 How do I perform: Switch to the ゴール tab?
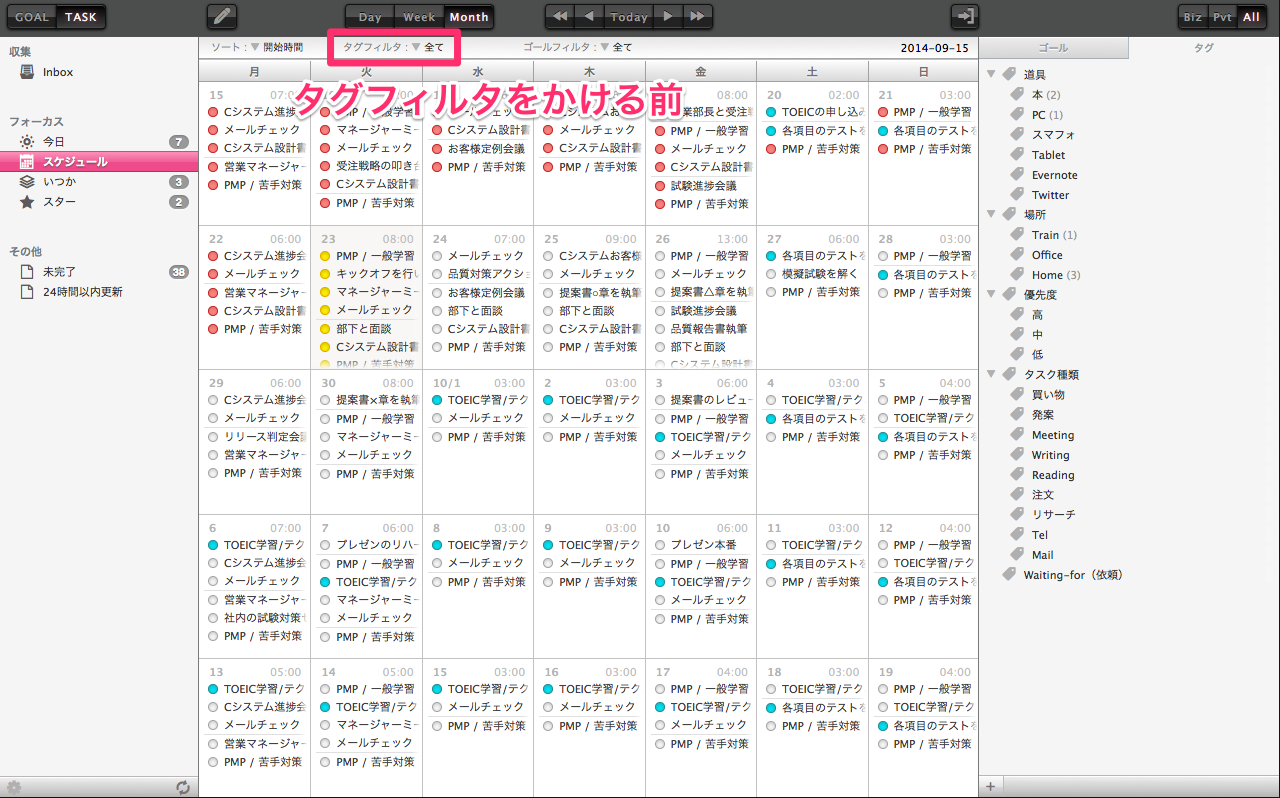[1053, 47]
